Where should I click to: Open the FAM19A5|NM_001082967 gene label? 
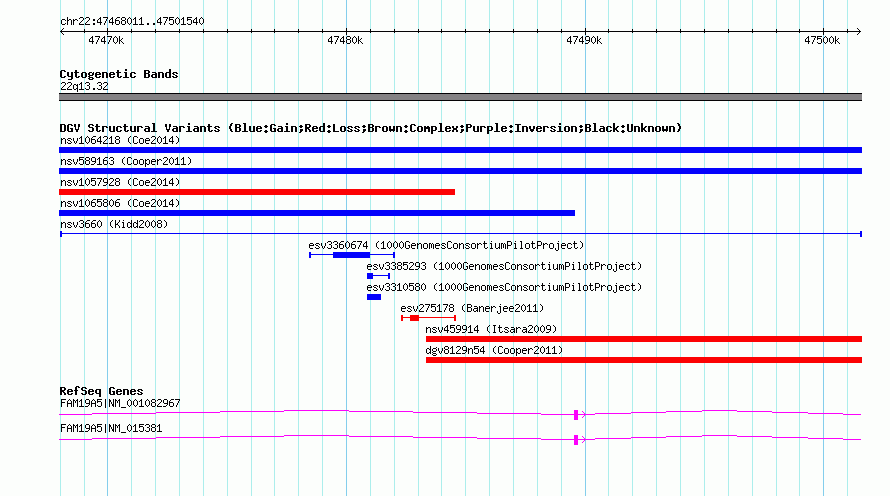point(120,403)
